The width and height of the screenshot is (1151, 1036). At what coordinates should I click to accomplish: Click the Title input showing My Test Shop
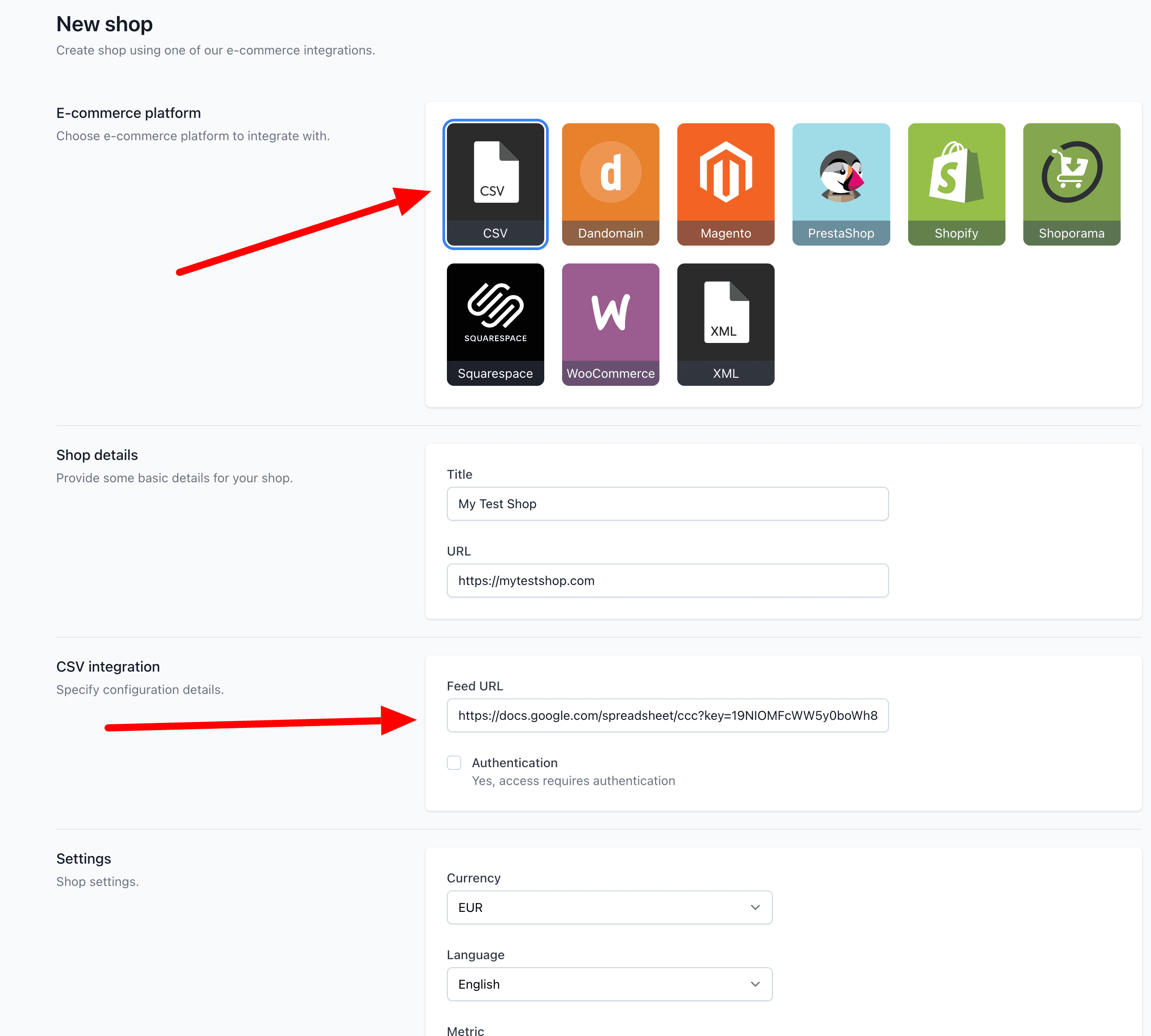tap(667, 504)
